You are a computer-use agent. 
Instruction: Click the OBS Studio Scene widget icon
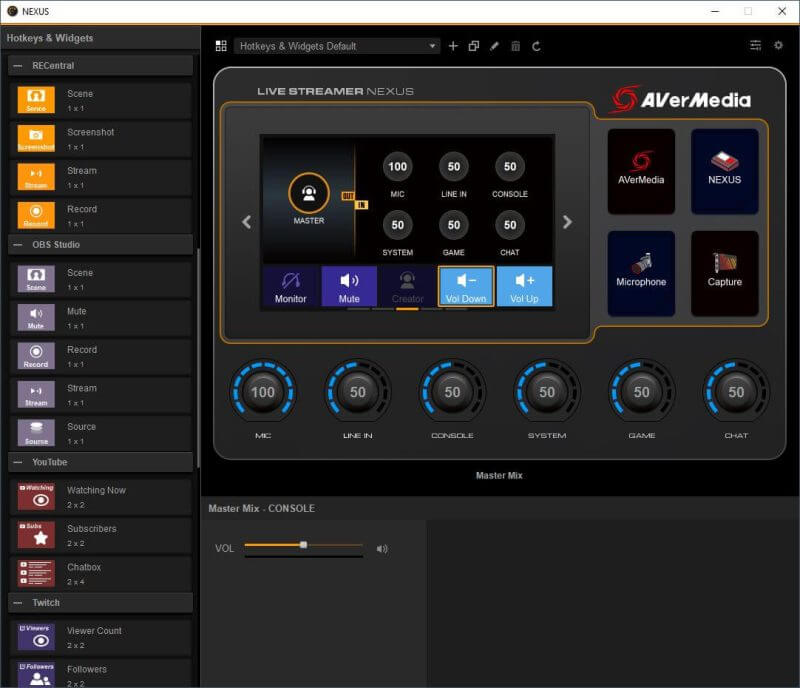click(x=36, y=279)
